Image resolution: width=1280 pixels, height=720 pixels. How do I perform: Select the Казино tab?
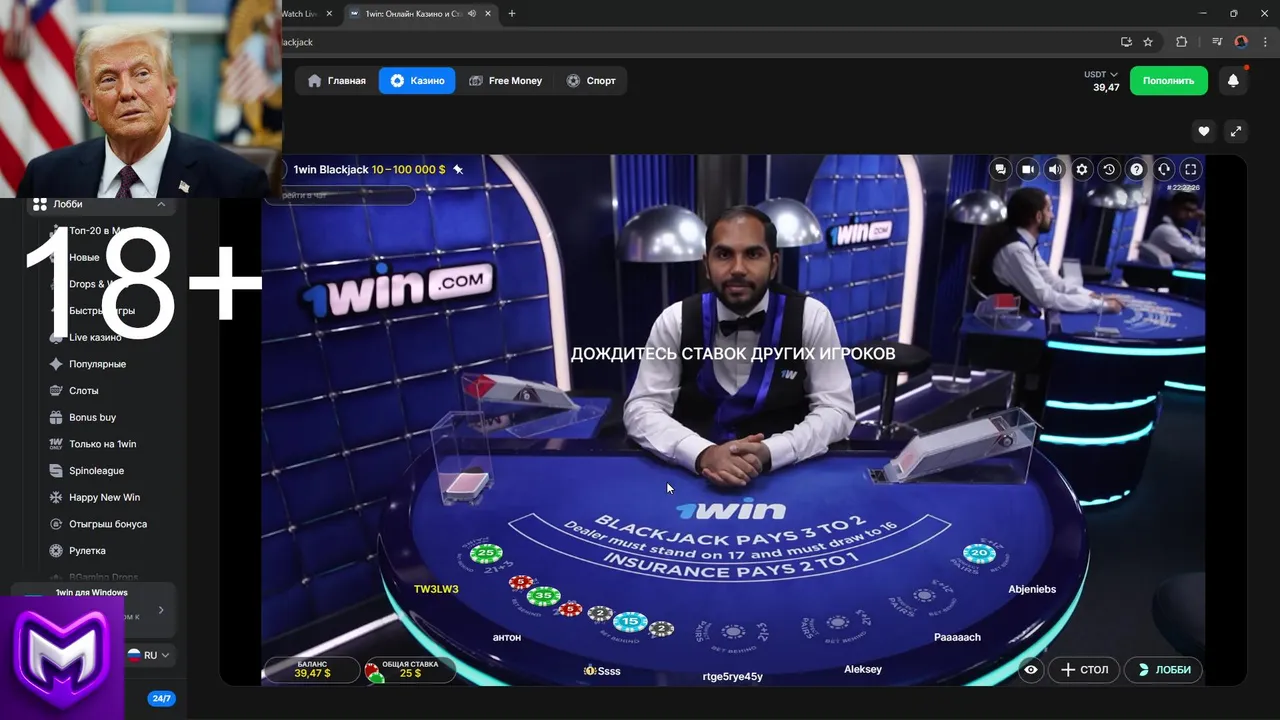pyautogui.click(x=417, y=81)
